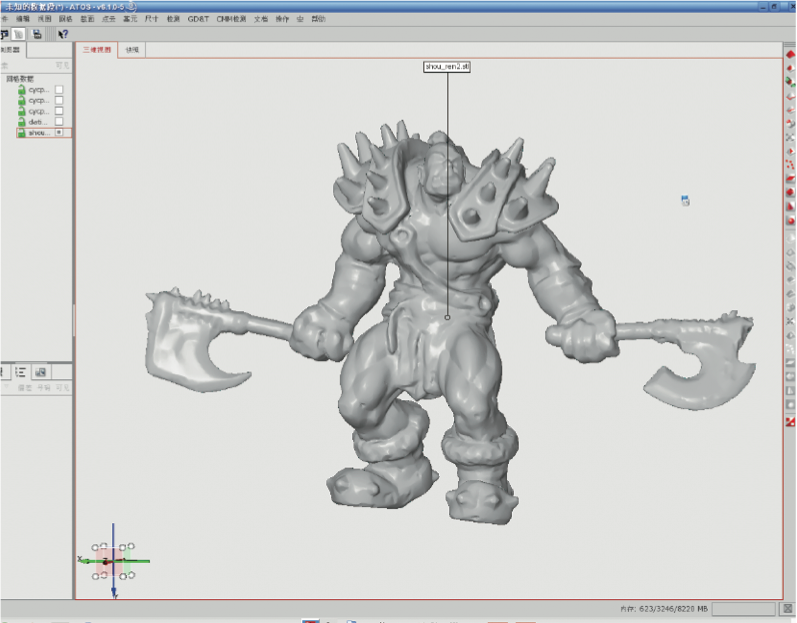The image size is (797, 623).
Task: Click the red dotted points icon in right toolbar
Action: (x=790, y=165)
